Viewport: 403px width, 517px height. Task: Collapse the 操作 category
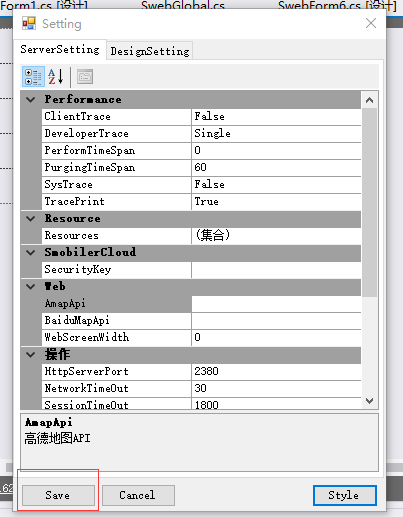pos(31,355)
